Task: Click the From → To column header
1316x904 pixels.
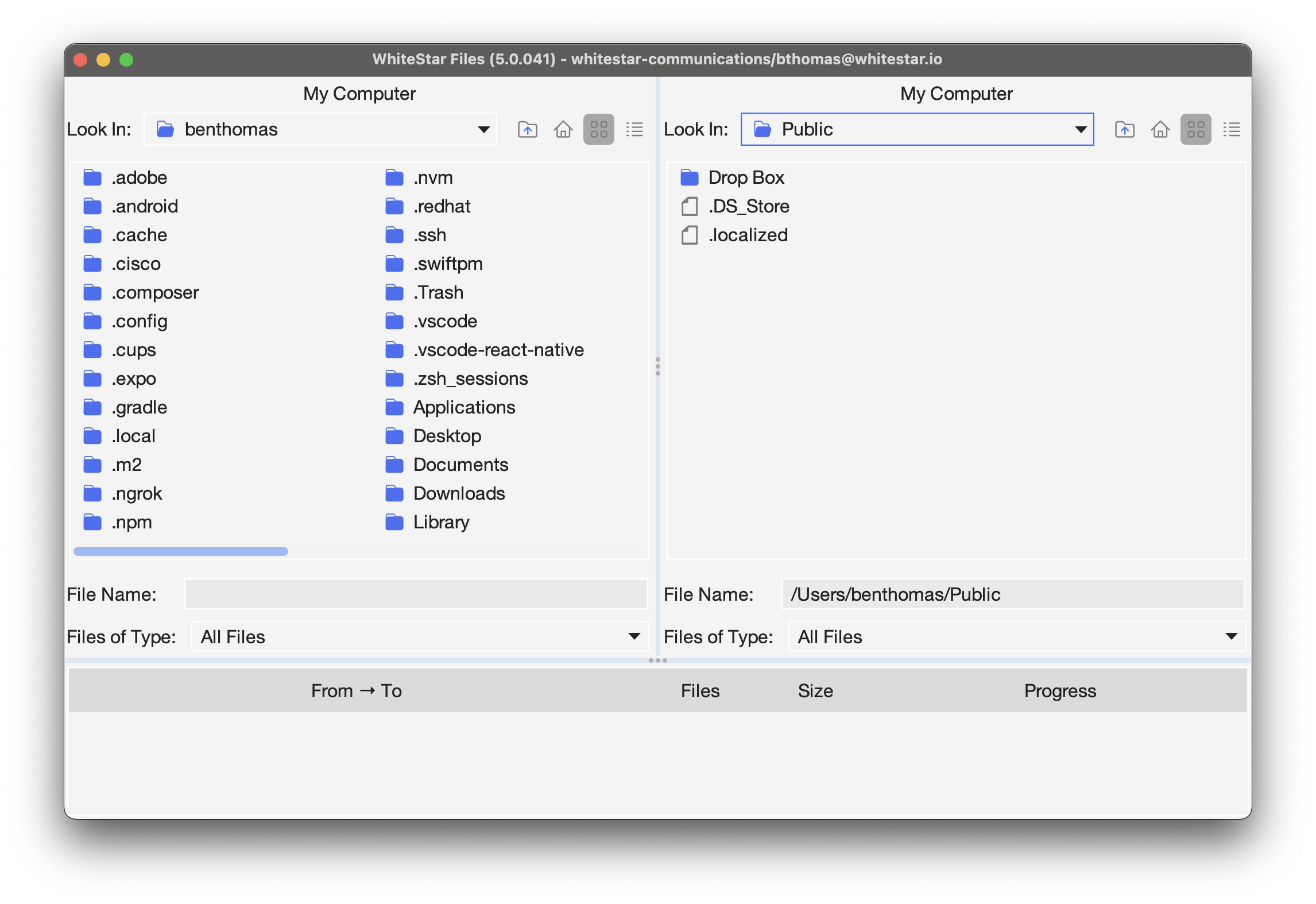Action: [x=357, y=690]
